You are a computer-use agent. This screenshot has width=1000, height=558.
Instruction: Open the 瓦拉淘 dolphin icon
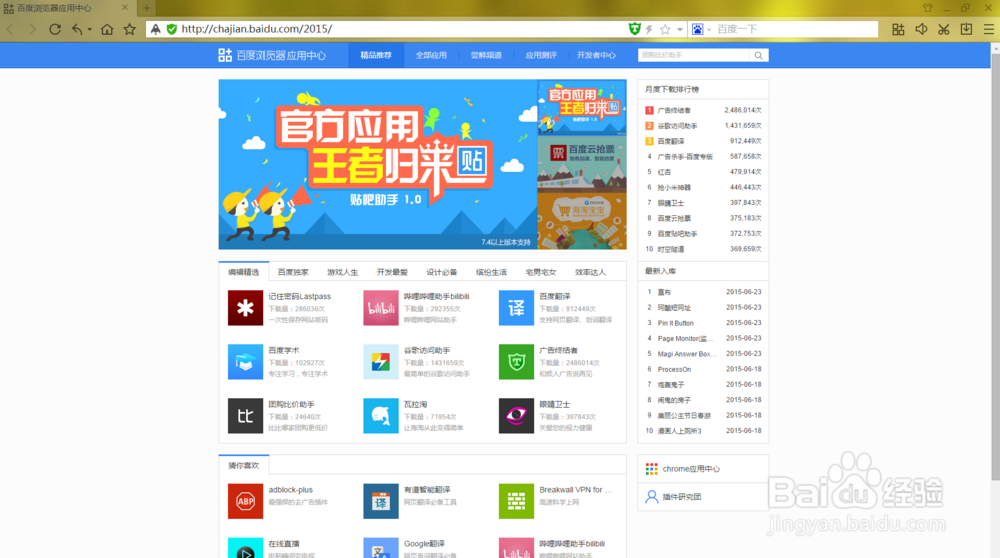point(381,416)
